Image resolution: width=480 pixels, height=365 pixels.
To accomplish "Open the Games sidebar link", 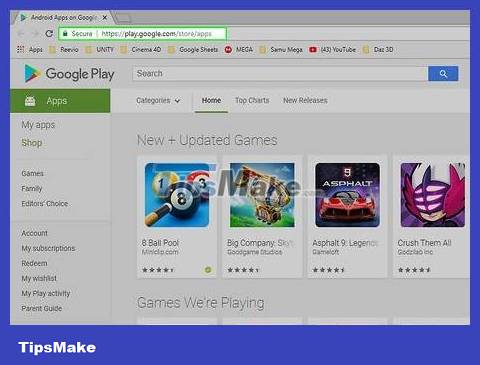I will (x=32, y=173).
